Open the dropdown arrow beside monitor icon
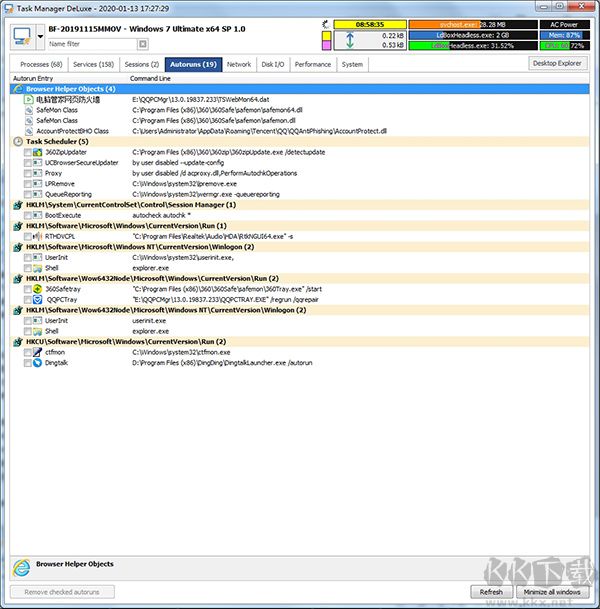The image size is (600, 609). 40,37
